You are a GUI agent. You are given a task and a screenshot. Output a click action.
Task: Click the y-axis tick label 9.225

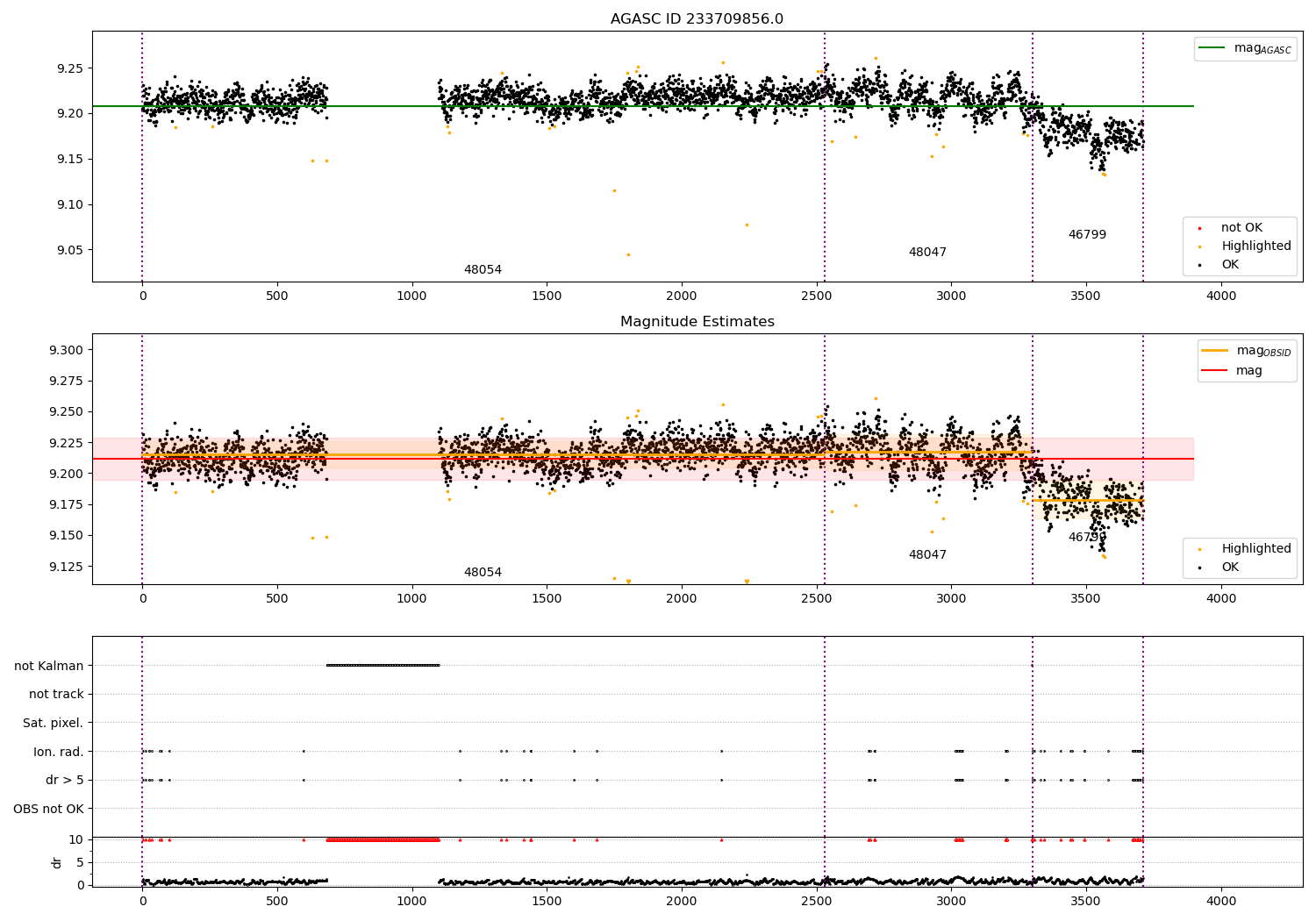67,443
